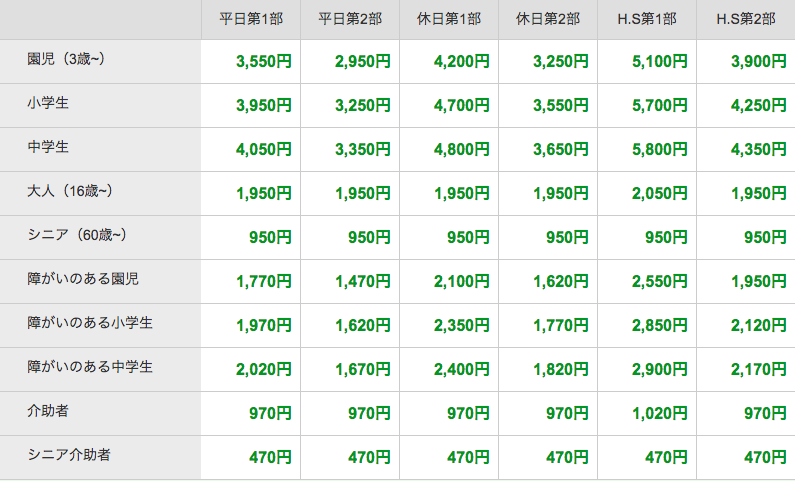The height and width of the screenshot is (481, 795).
Task: Click 2,120円 in the 障がいのある小学生 row
Action: click(x=758, y=325)
